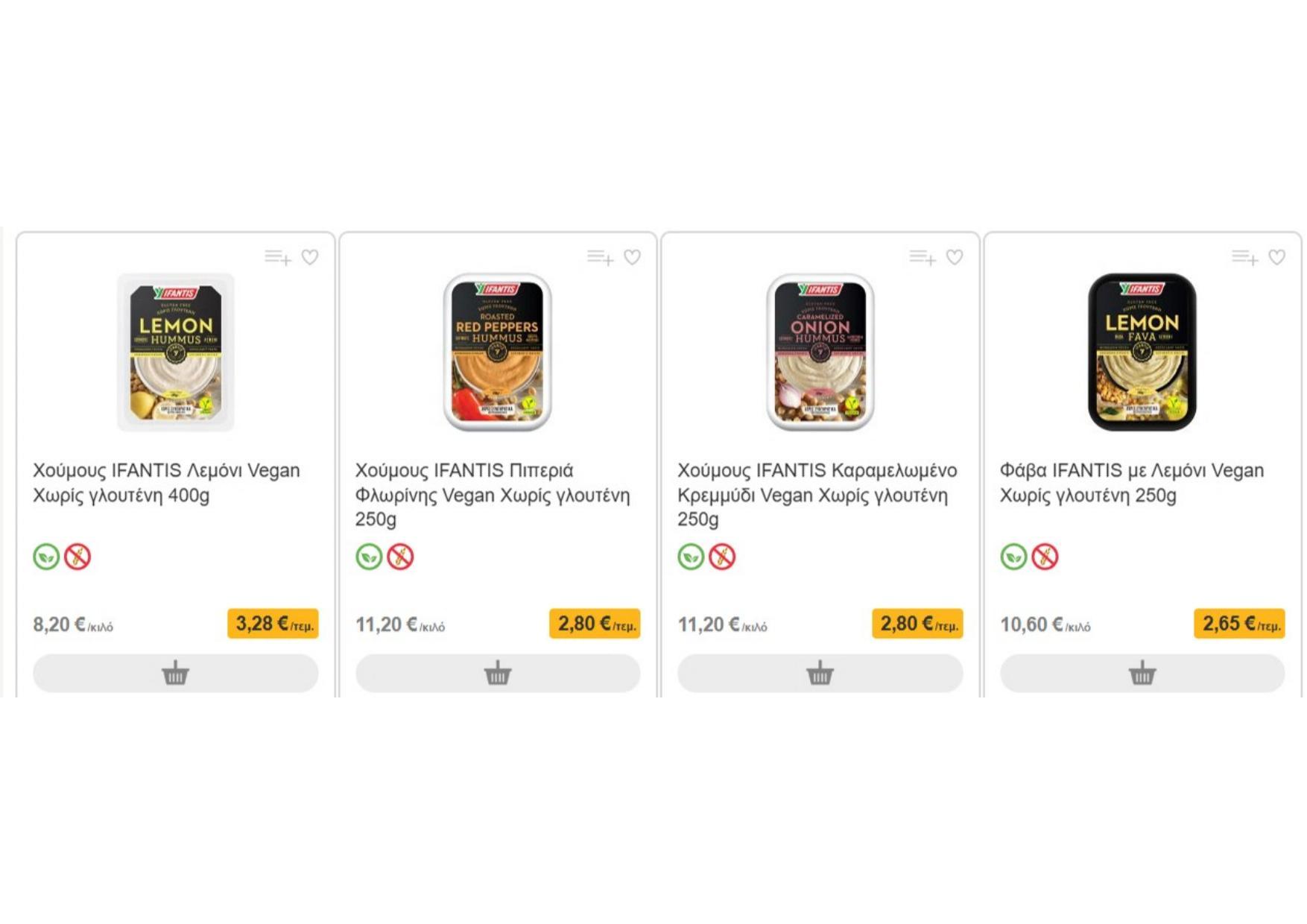
Task: Open Caramelized Onion Hummus image
Action: (820, 352)
